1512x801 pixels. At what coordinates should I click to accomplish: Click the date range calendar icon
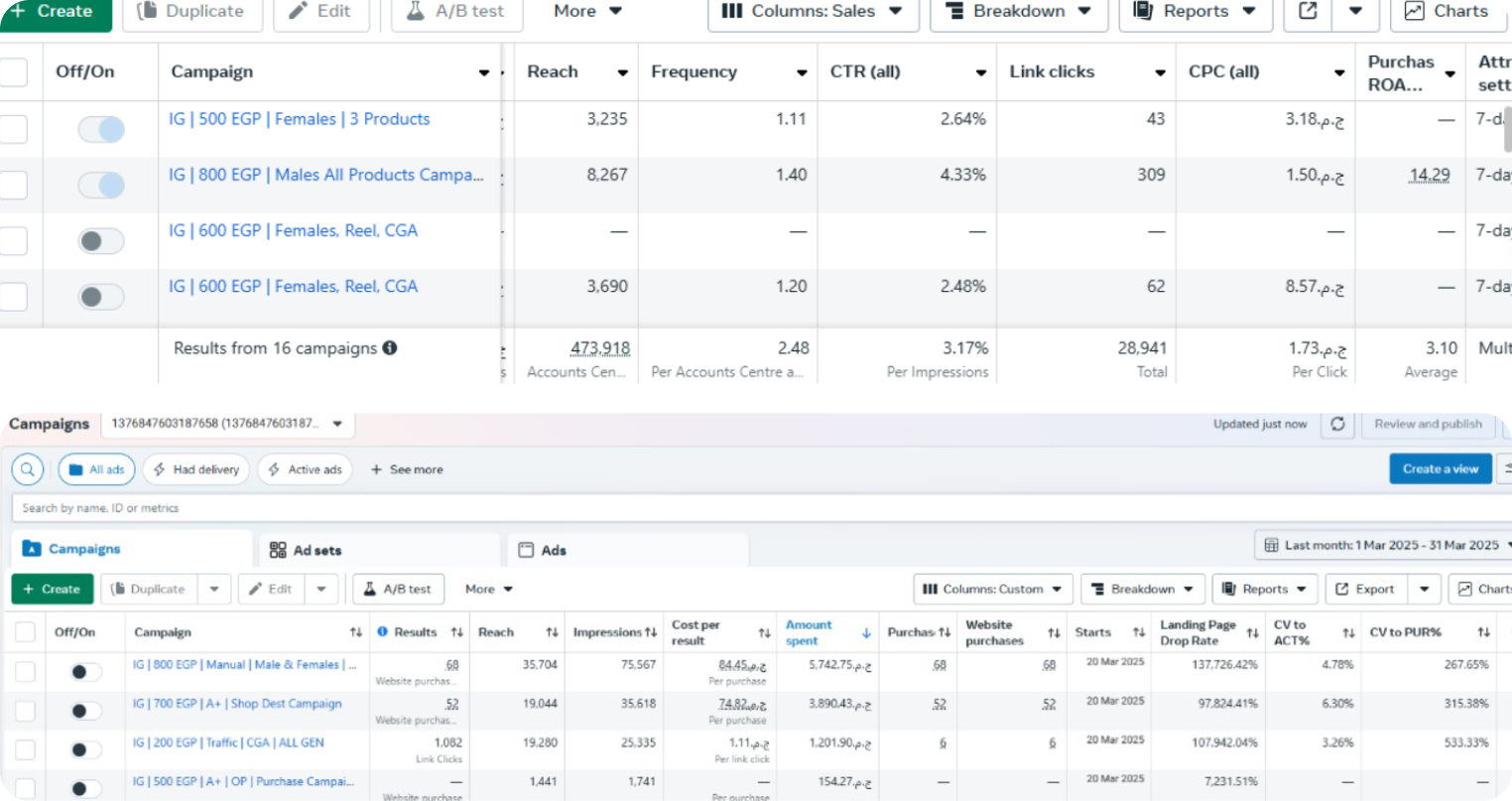click(1271, 545)
